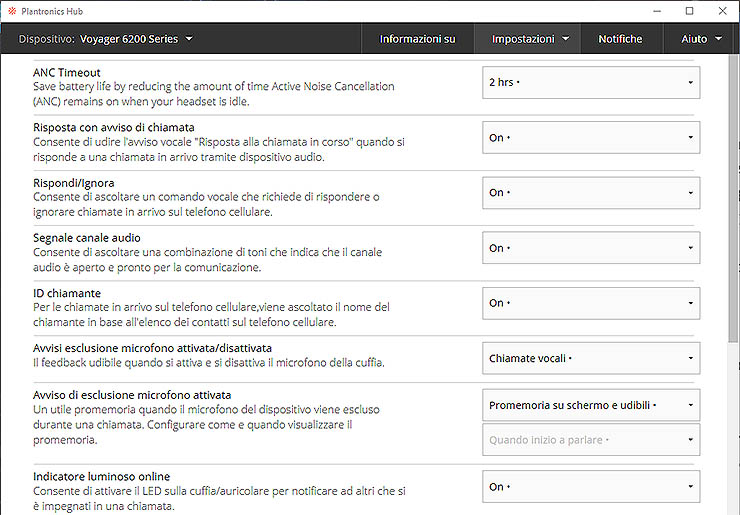Select the Chiamate vocali dropdown
This screenshot has width=740, height=515.
tap(590, 358)
